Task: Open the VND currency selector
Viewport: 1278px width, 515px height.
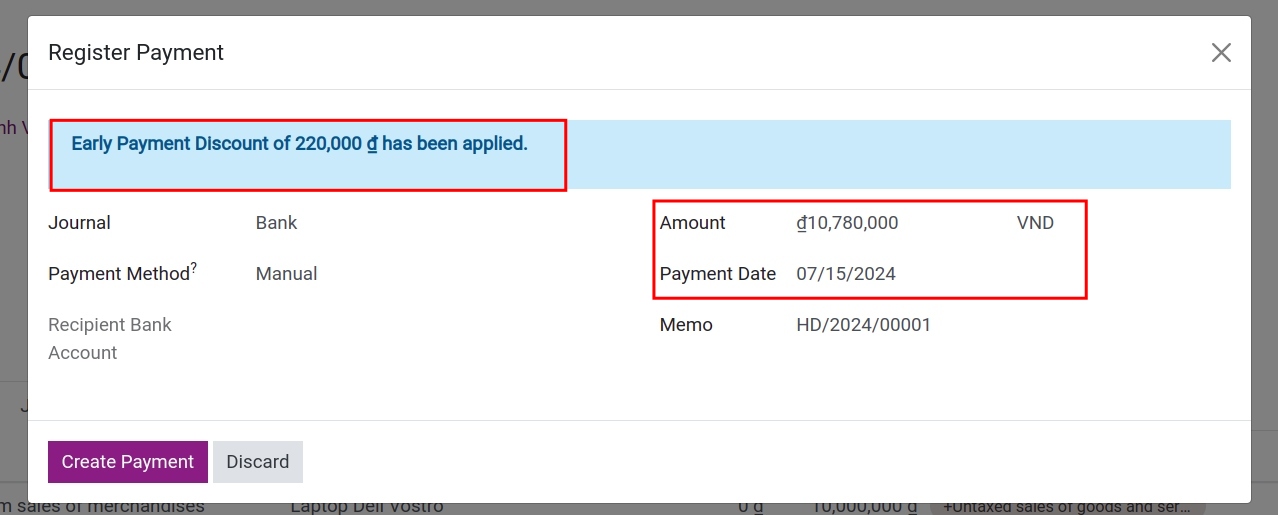Action: pos(1035,223)
